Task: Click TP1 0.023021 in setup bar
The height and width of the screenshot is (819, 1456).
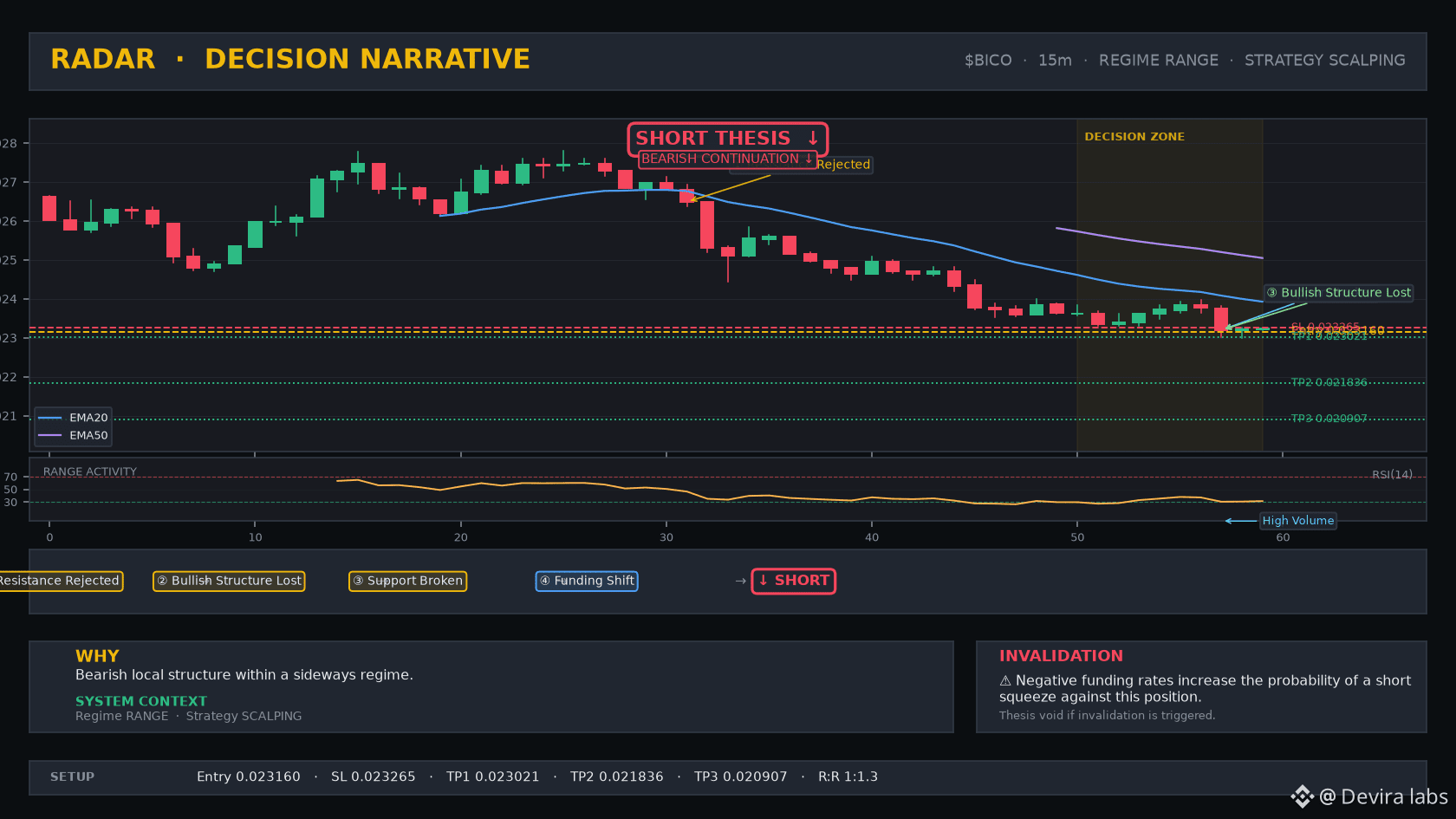Action: 493,777
